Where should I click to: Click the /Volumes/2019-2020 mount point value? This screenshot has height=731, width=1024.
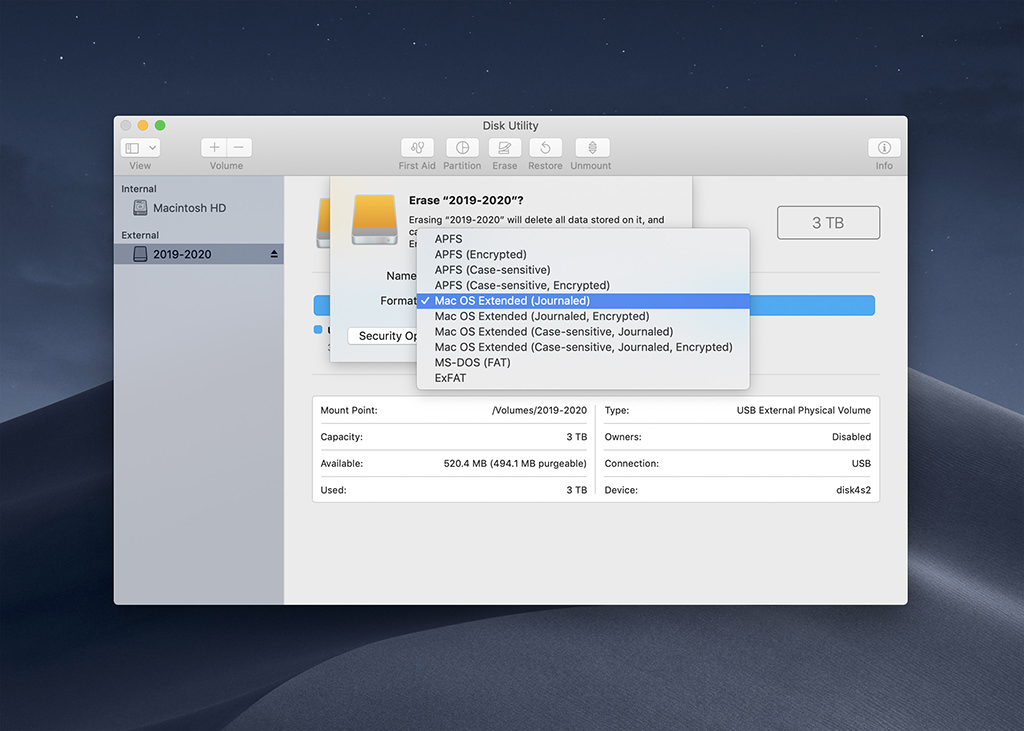coord(539,410)
